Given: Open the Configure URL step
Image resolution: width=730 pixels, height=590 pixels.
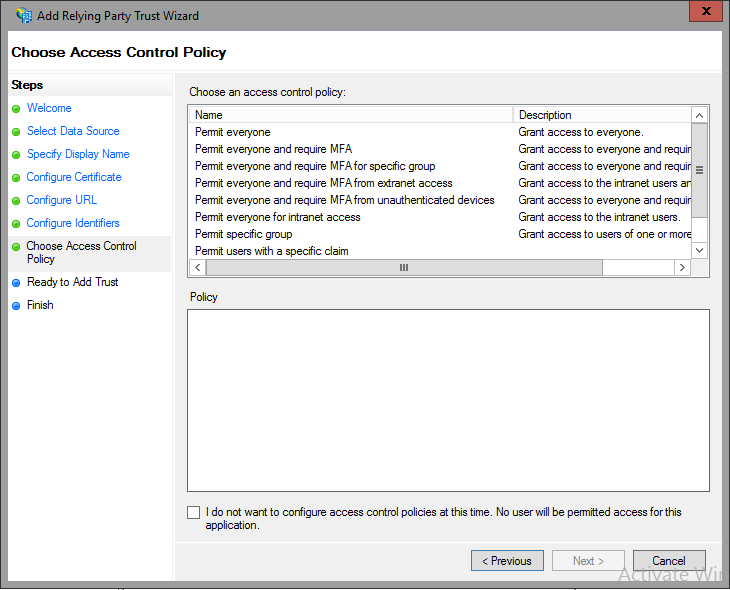Looking at the screenshot, I should [x=62, y=200].
